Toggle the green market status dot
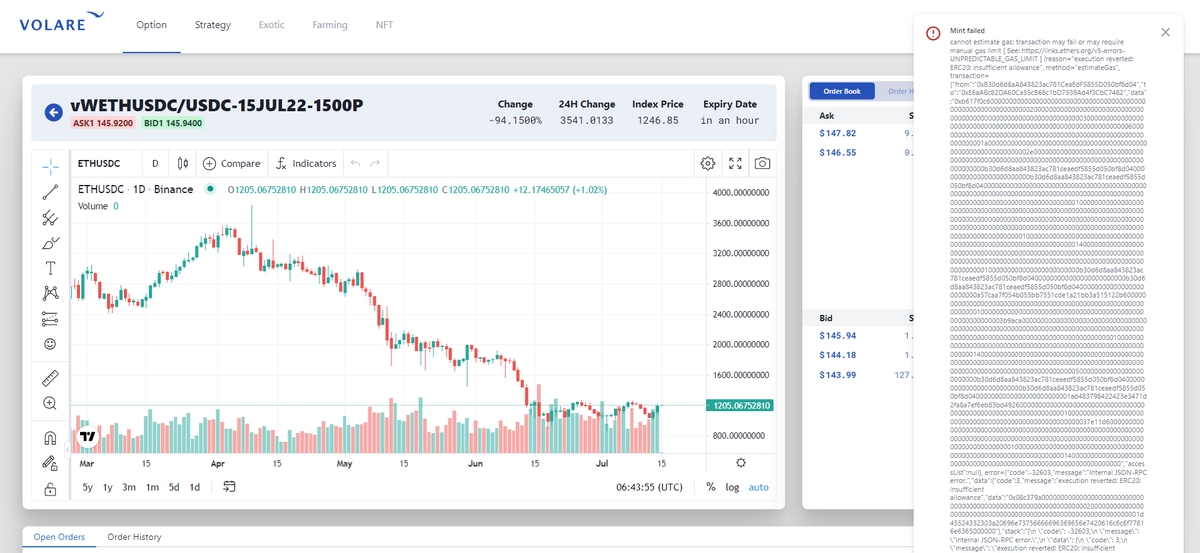Viewport: 1200px width, 553px height. point(210,189)
